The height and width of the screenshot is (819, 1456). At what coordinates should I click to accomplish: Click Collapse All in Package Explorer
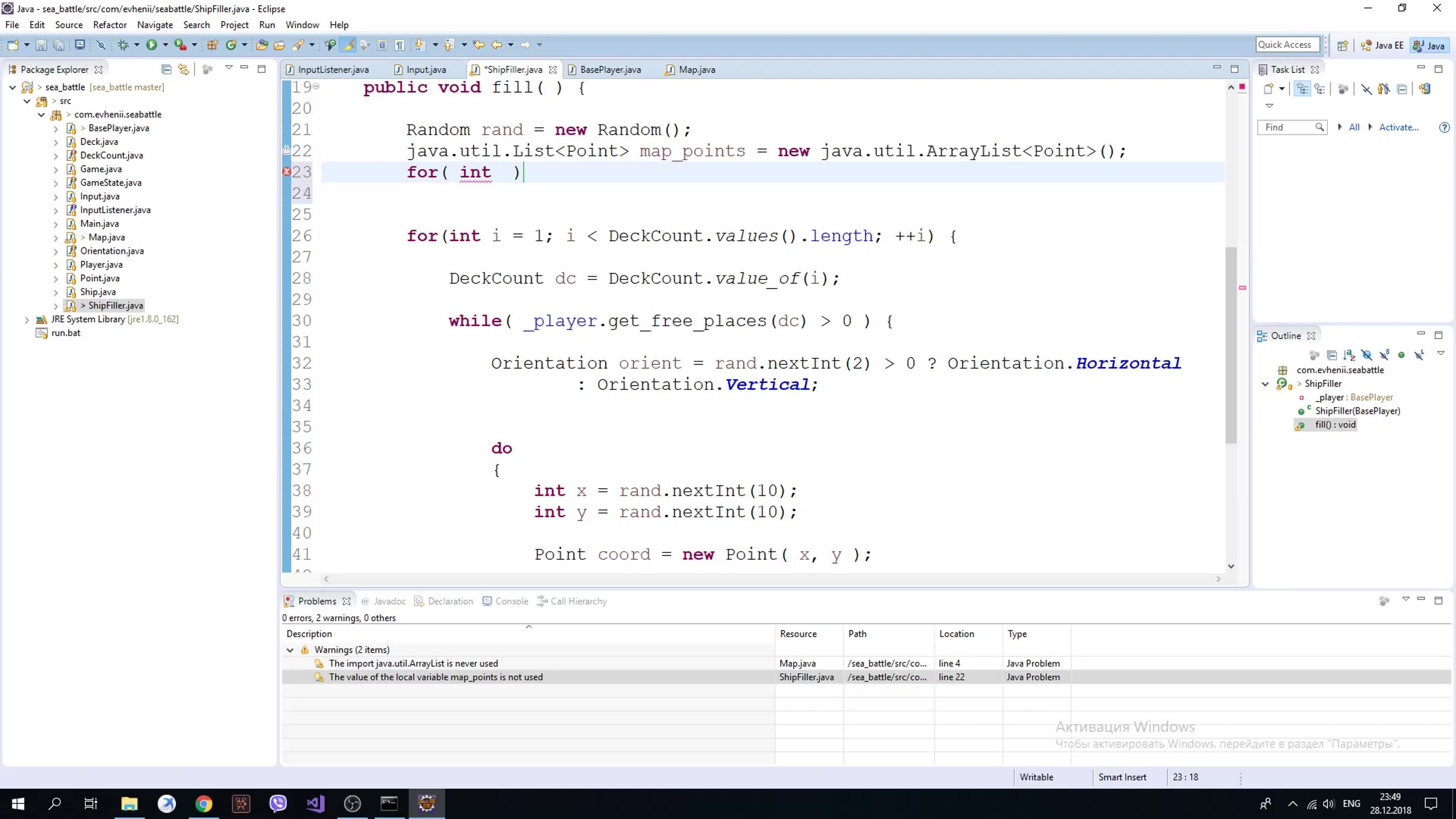pos(166,70)
